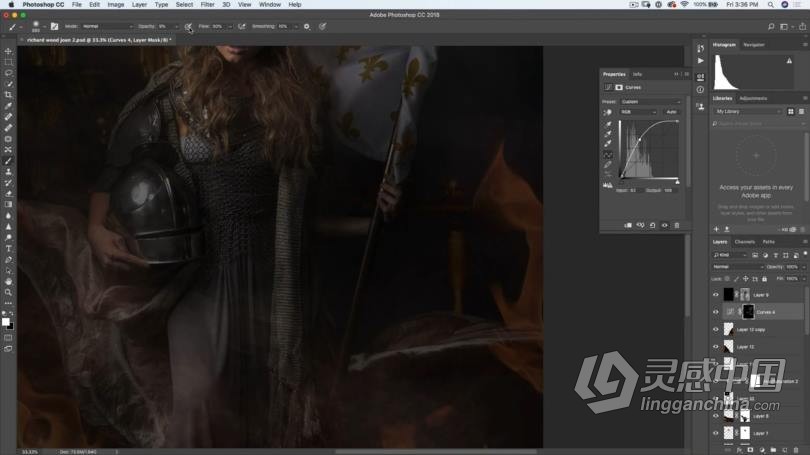Select the Horizontal Type tool

click(x=8, y=248)
